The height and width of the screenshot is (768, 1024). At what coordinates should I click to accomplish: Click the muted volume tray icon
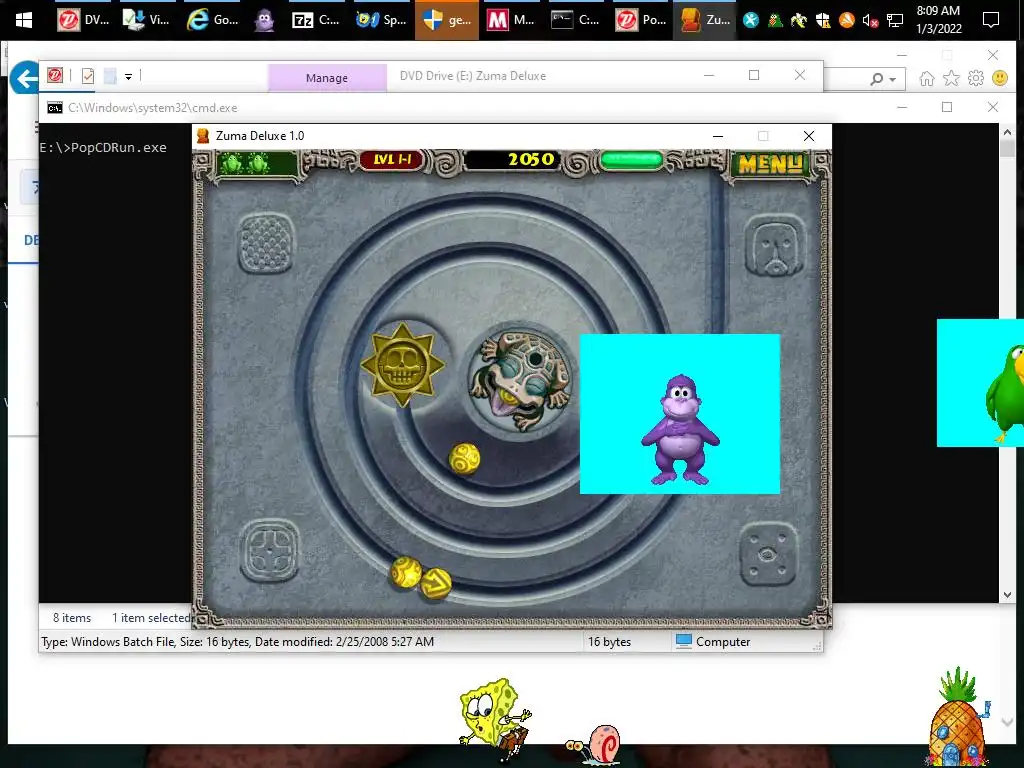(x=870, y=21)
